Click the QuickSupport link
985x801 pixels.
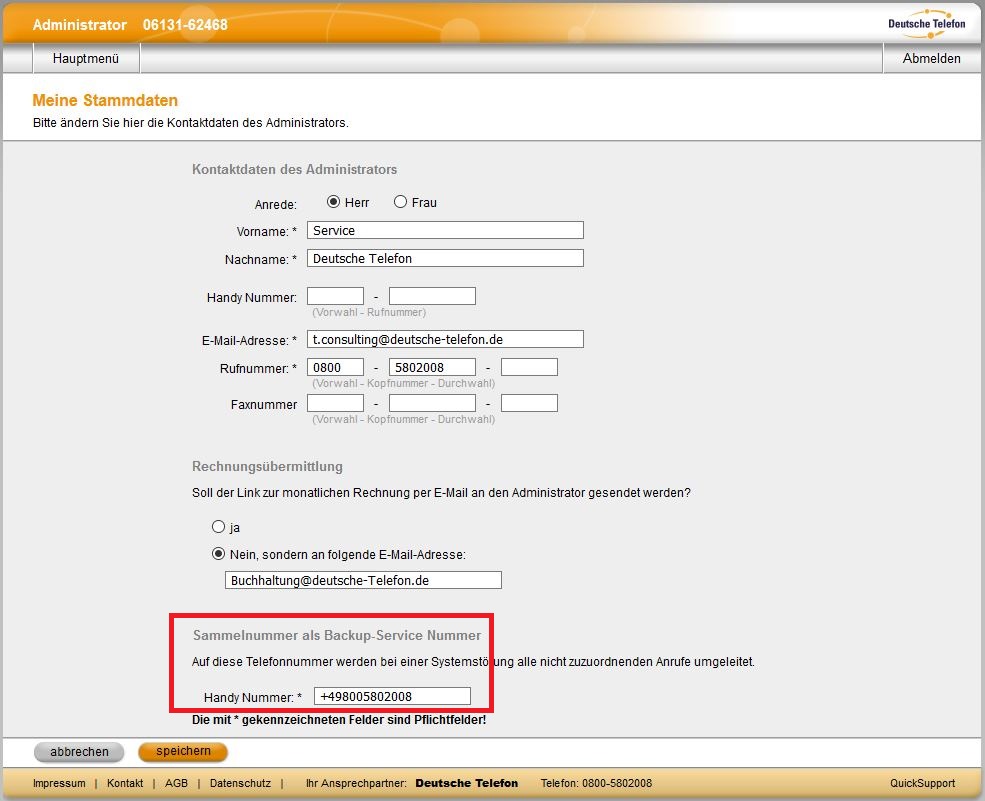click(x=922, y=783)
